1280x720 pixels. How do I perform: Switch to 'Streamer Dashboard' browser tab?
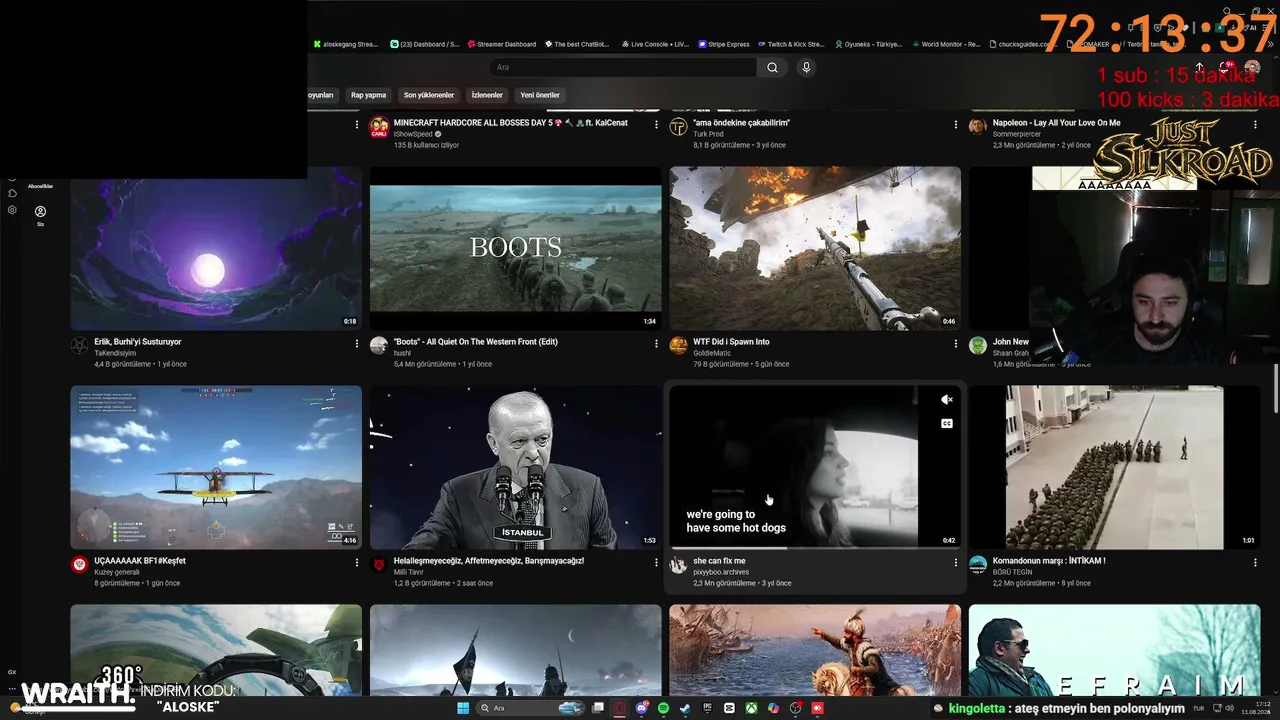click(x=501, y=44)
